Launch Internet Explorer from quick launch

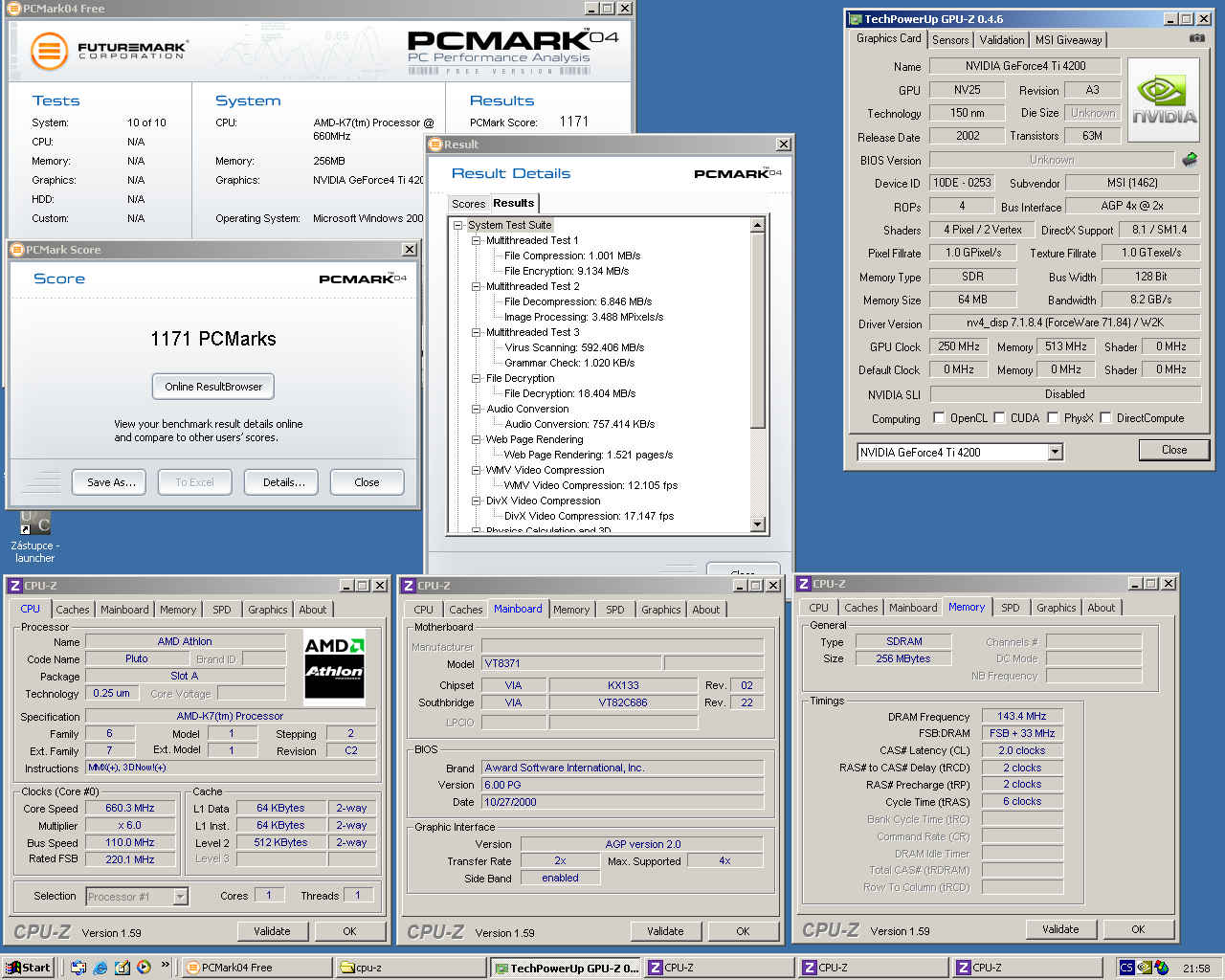[100, 968]
